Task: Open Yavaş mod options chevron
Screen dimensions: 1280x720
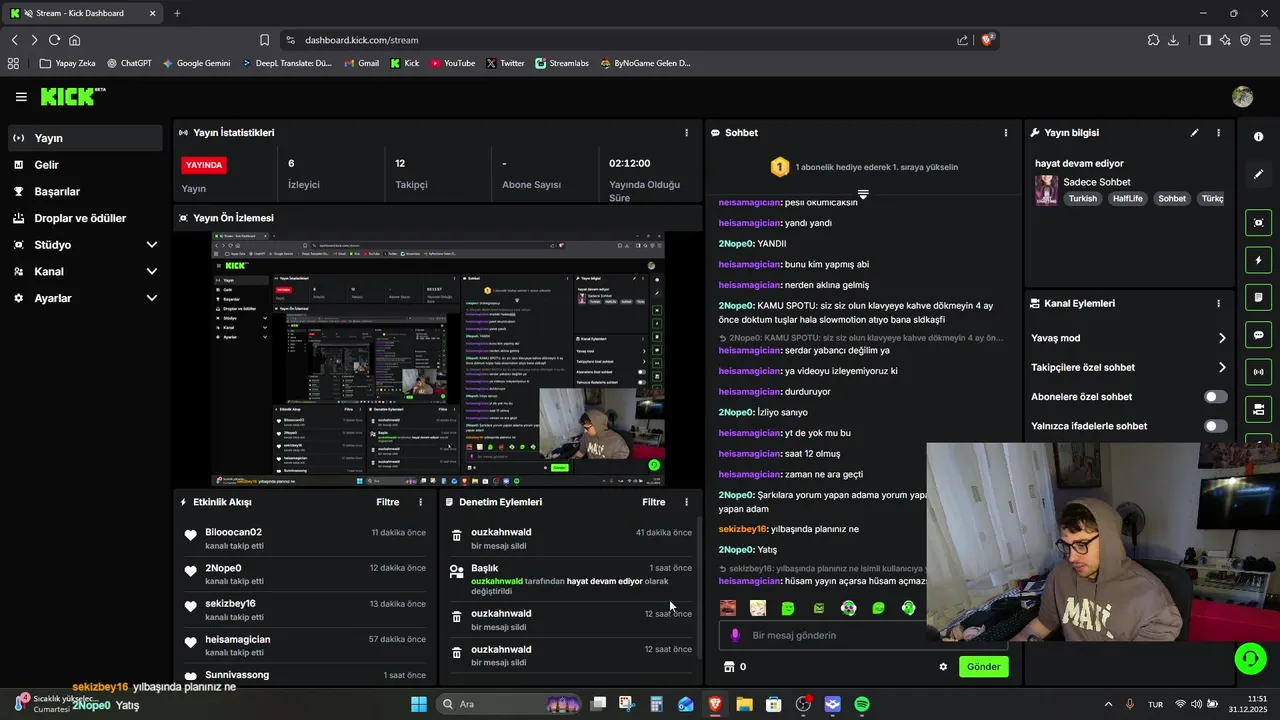Action: (x=1222, y=338)
